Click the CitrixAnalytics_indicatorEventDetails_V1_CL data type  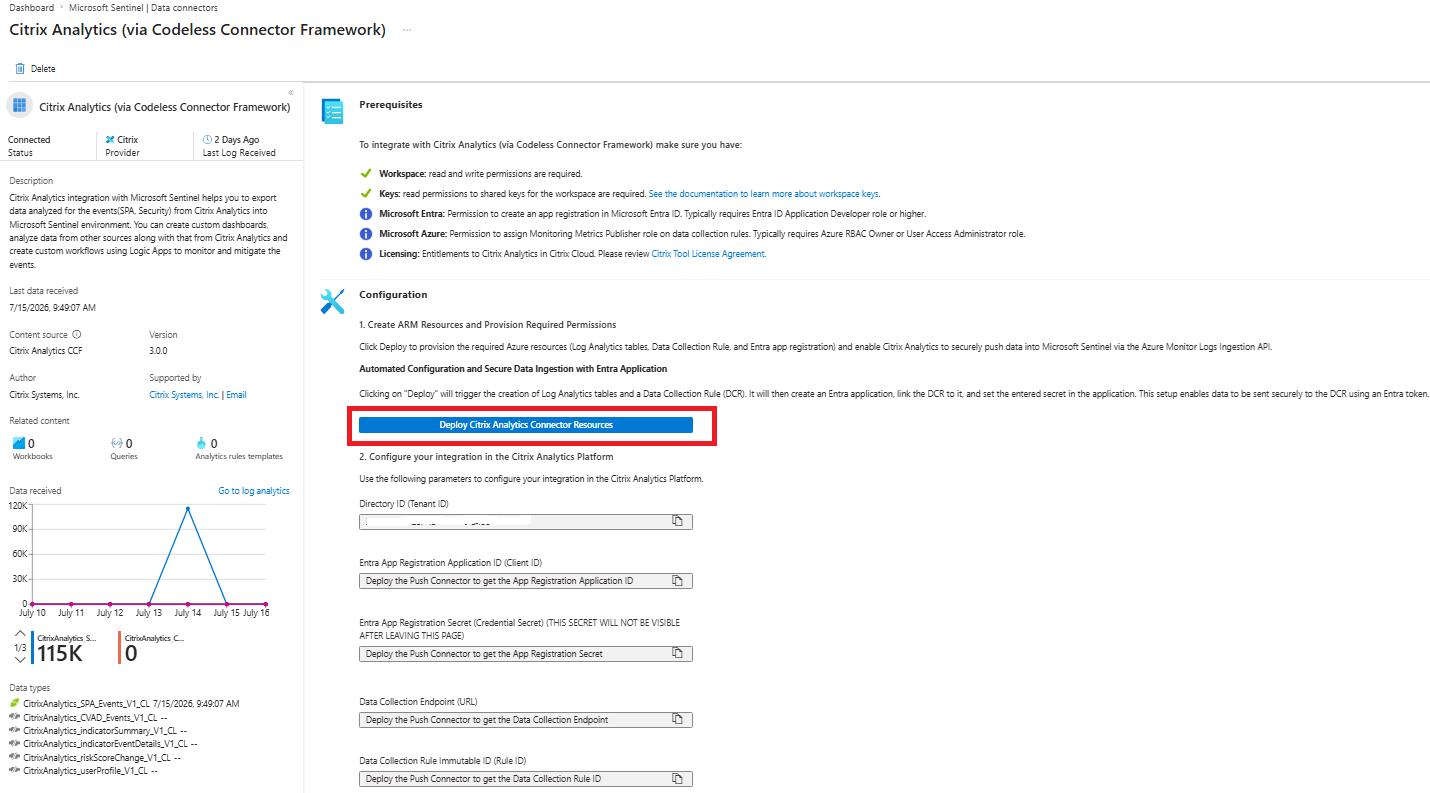(x=105, y=743)
